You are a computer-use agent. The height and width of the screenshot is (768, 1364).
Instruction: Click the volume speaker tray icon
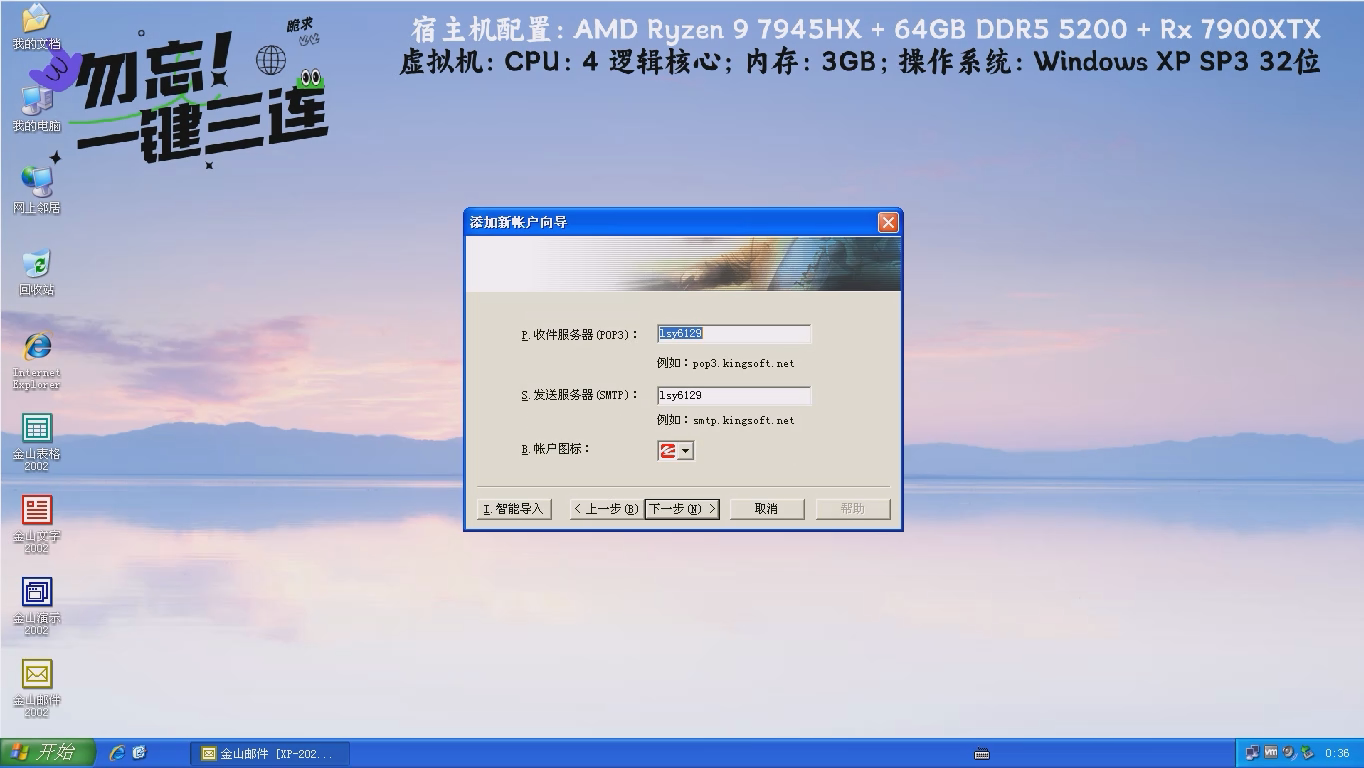pyautogui.click(x=1289, y=753)
